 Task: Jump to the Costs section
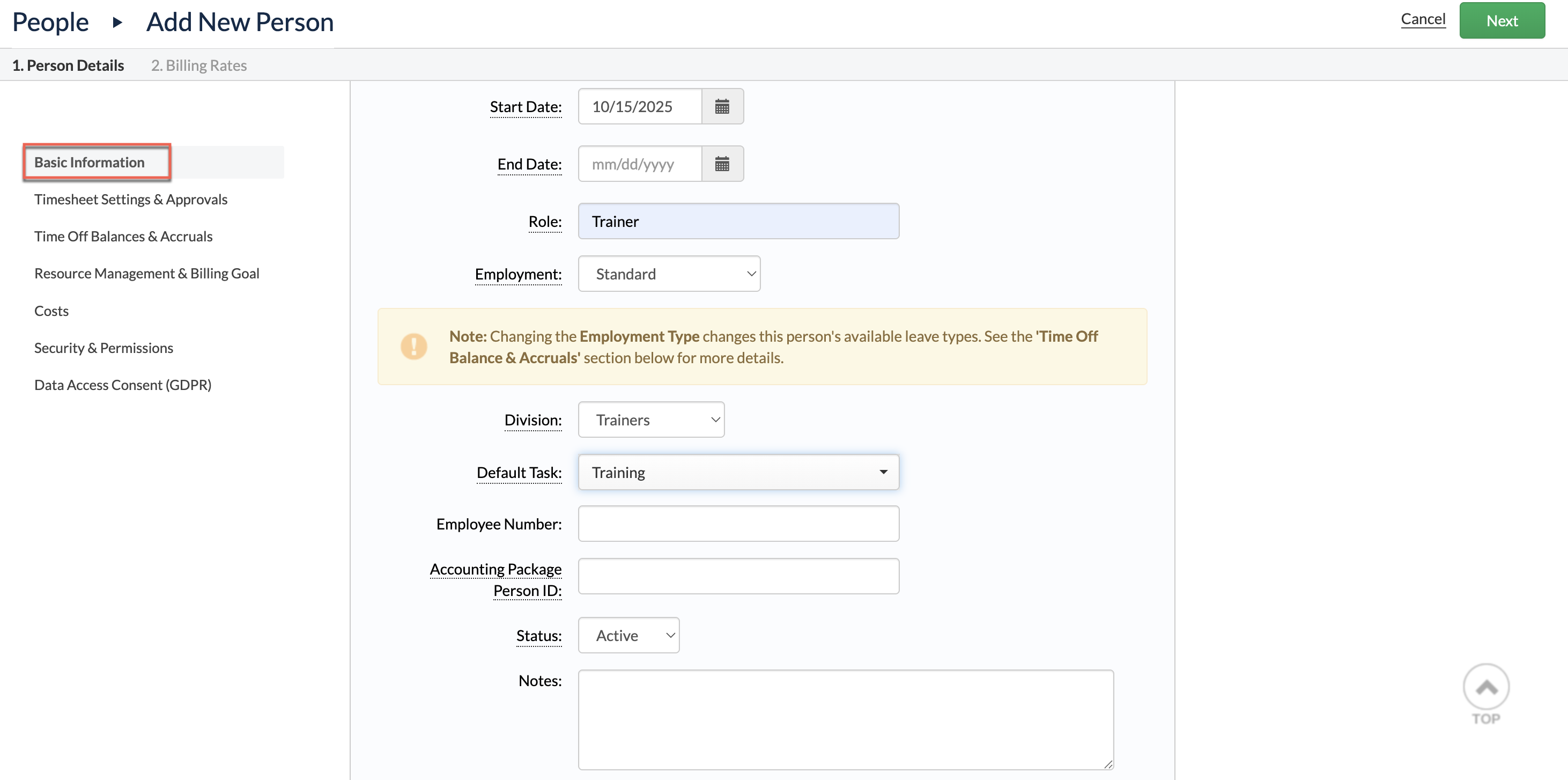coord(51,311)
